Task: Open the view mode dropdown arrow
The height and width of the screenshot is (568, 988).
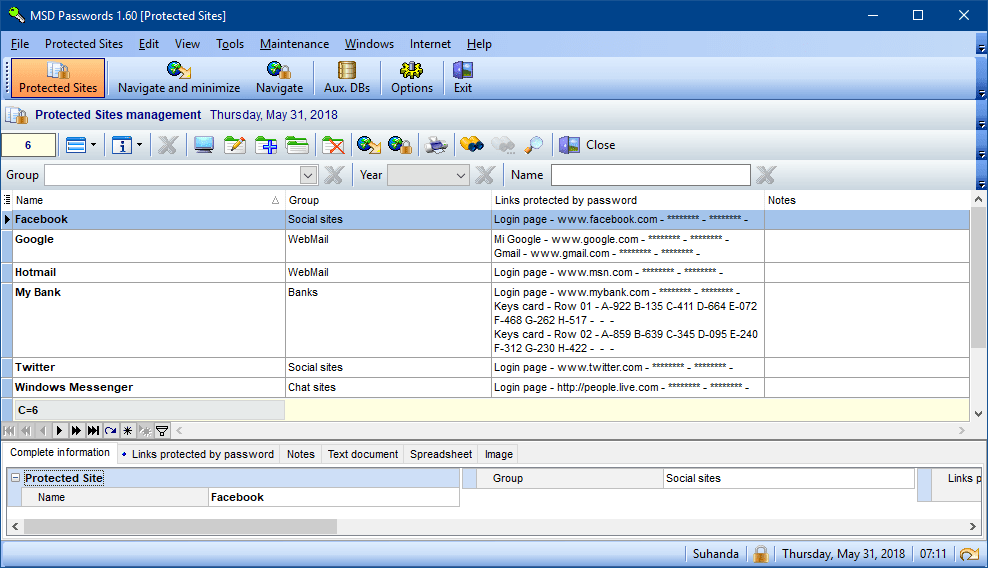Action: tap(93, 145)
